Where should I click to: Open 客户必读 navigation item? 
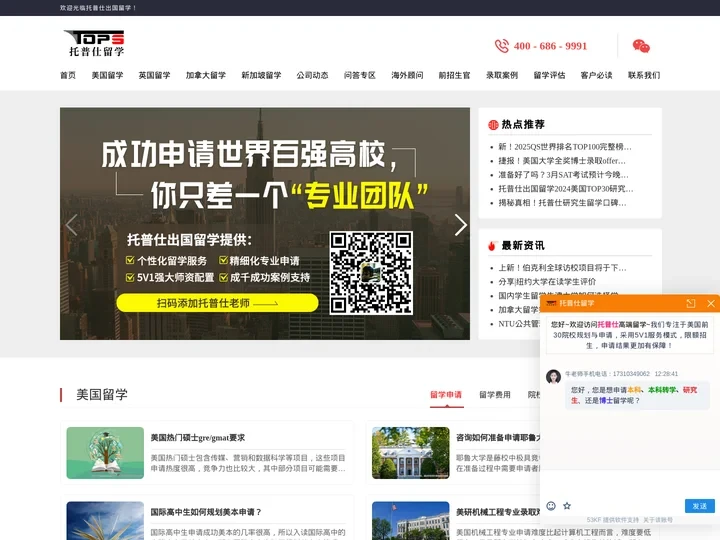click(596, 75)
